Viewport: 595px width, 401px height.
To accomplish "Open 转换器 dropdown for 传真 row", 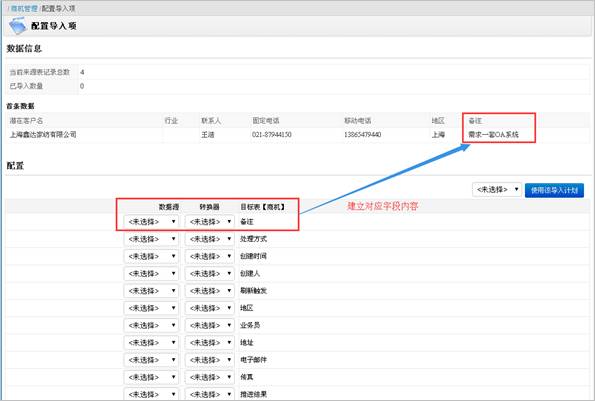I will click(x=210, y=377).
